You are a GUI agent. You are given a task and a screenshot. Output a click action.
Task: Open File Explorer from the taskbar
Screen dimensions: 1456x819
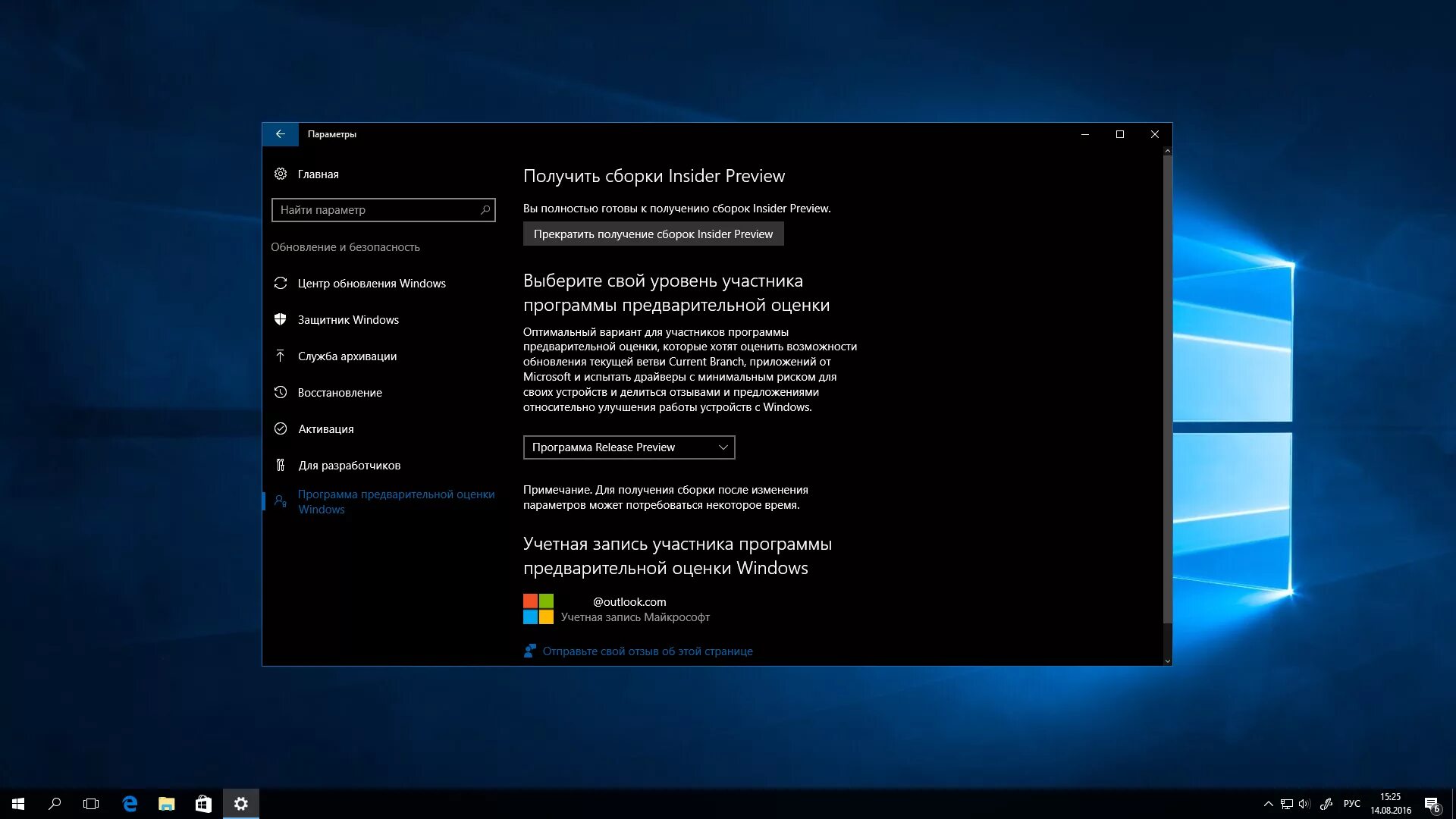166,804
